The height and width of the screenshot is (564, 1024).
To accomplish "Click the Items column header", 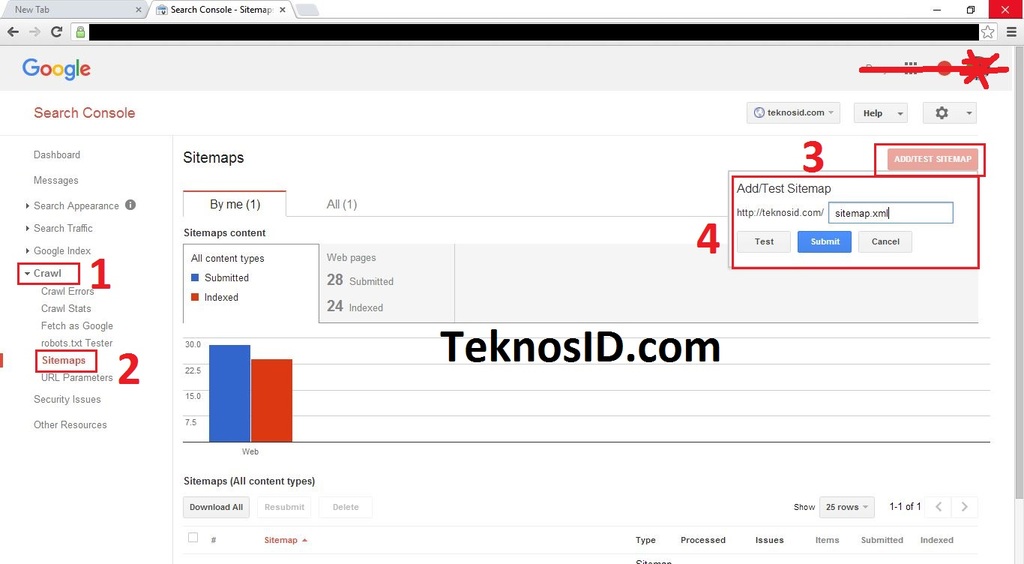I will 827,540.
